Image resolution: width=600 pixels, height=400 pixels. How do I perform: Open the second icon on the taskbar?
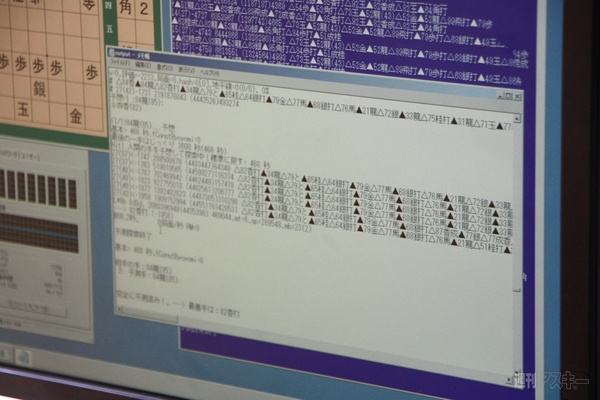coord(23,357)
